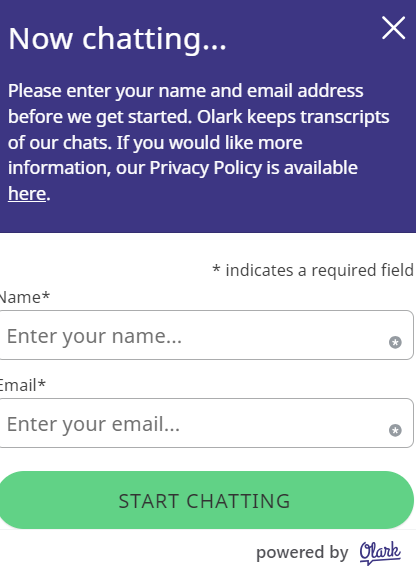The height and width of the screenshot is (566, 416).
Task: Open the Olark logo link
Action: pyautogui.click(x=380, y=553)
